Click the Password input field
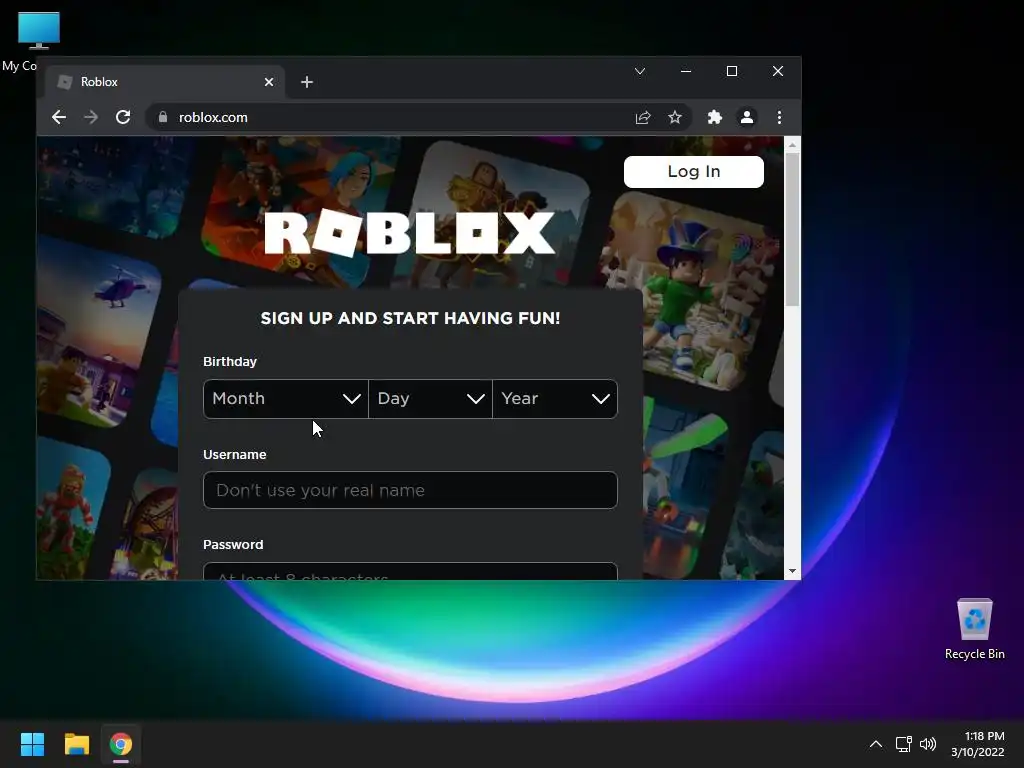Screen dimensions: 1024x768 click(x=410, y=571)
